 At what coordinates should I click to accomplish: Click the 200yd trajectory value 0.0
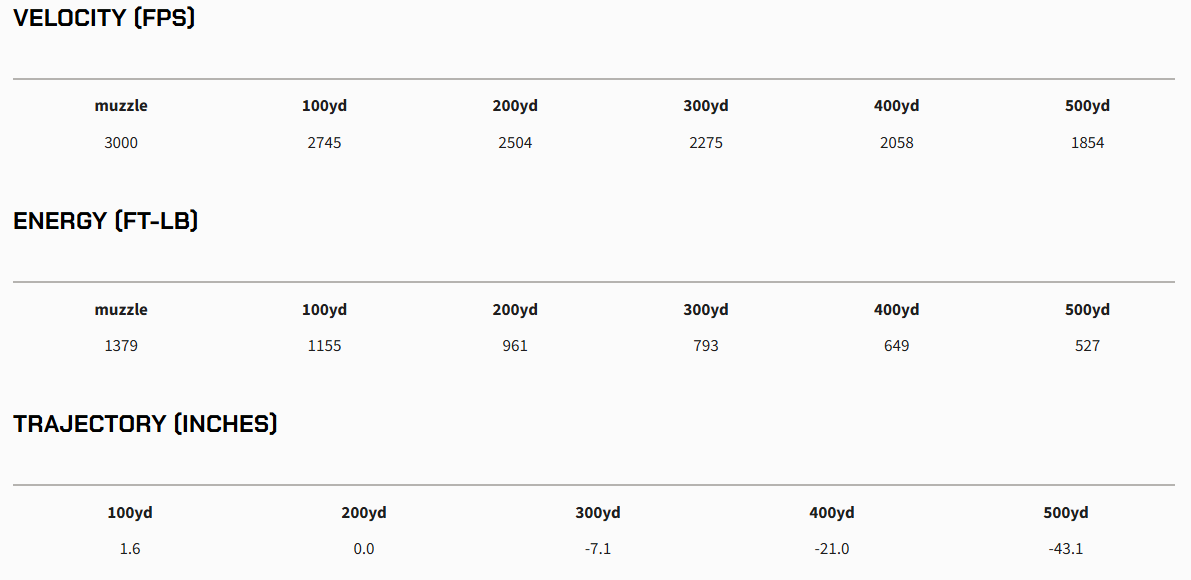pos(364,549)
